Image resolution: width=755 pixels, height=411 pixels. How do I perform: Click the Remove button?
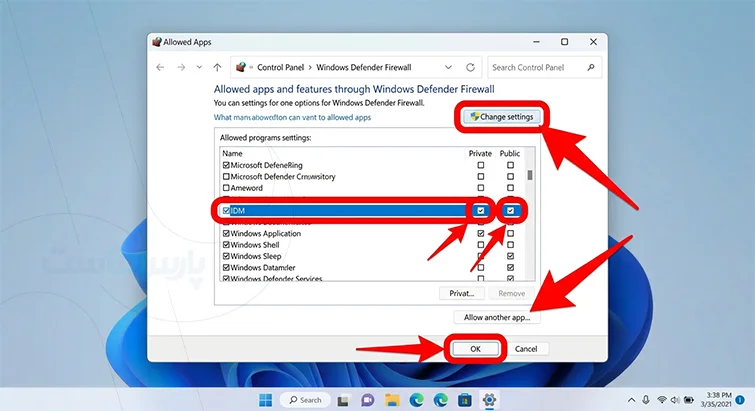(511, 293)
